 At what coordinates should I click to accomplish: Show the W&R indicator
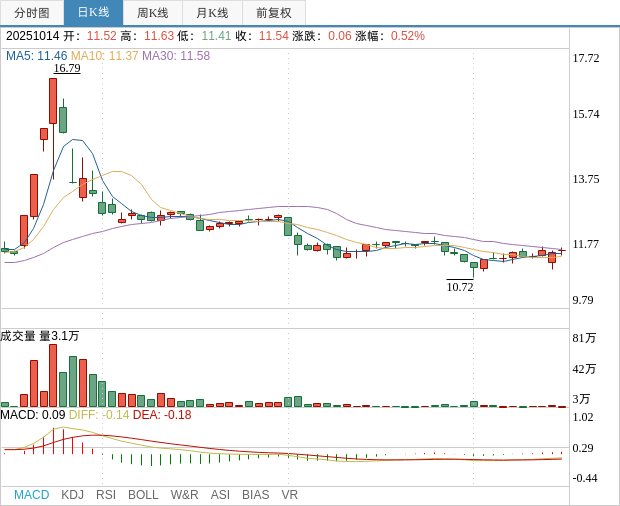(184, 495)
